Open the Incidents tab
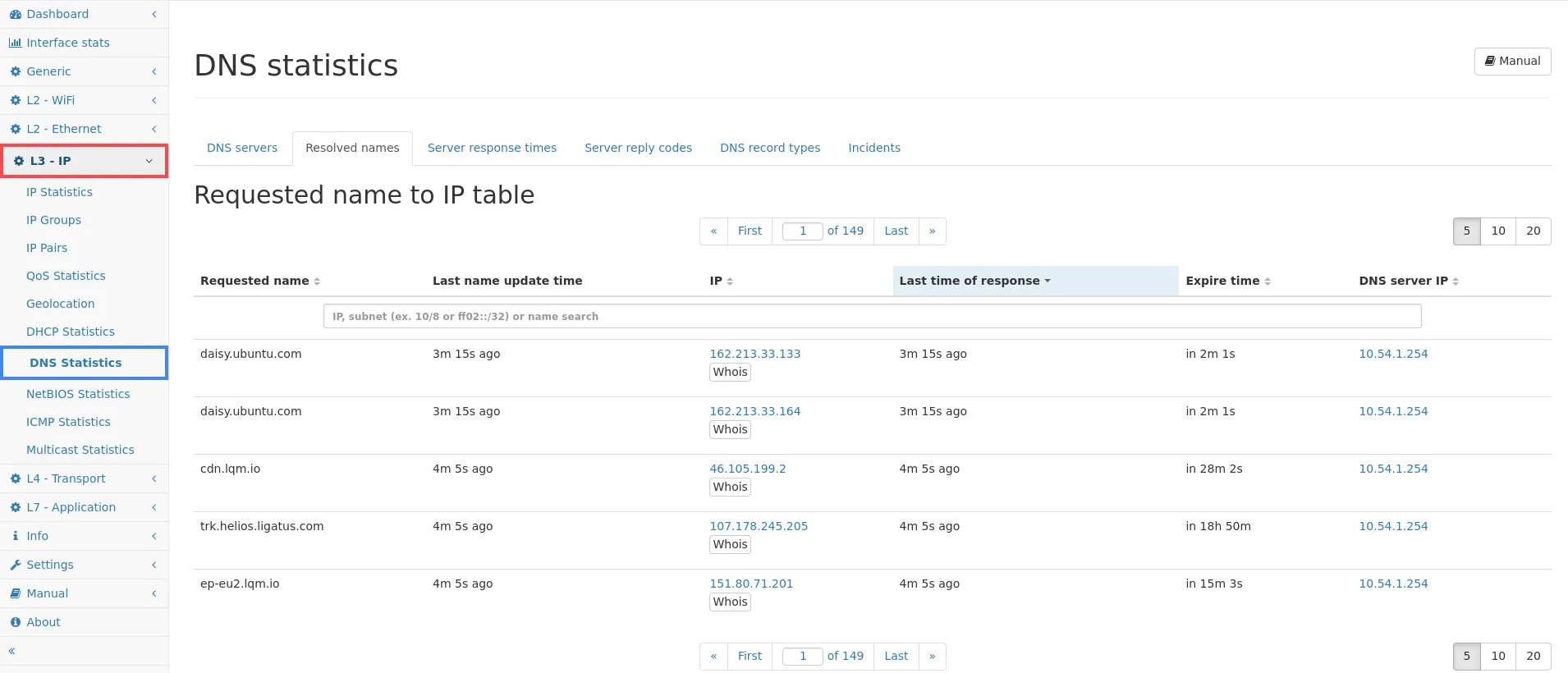Image resolution: width=1568 pixels, height=673 pixels. 873,148
